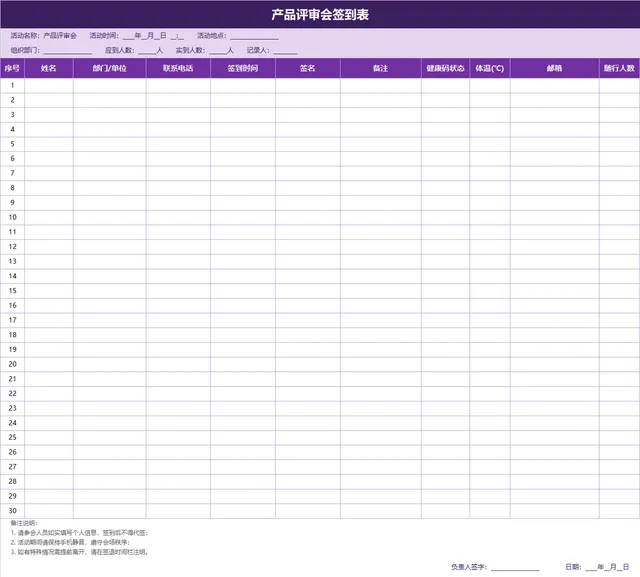The image size is (640, 577).
Task: Select row number 14 cell
Action: pyautogui.click(x=12, y=276)
